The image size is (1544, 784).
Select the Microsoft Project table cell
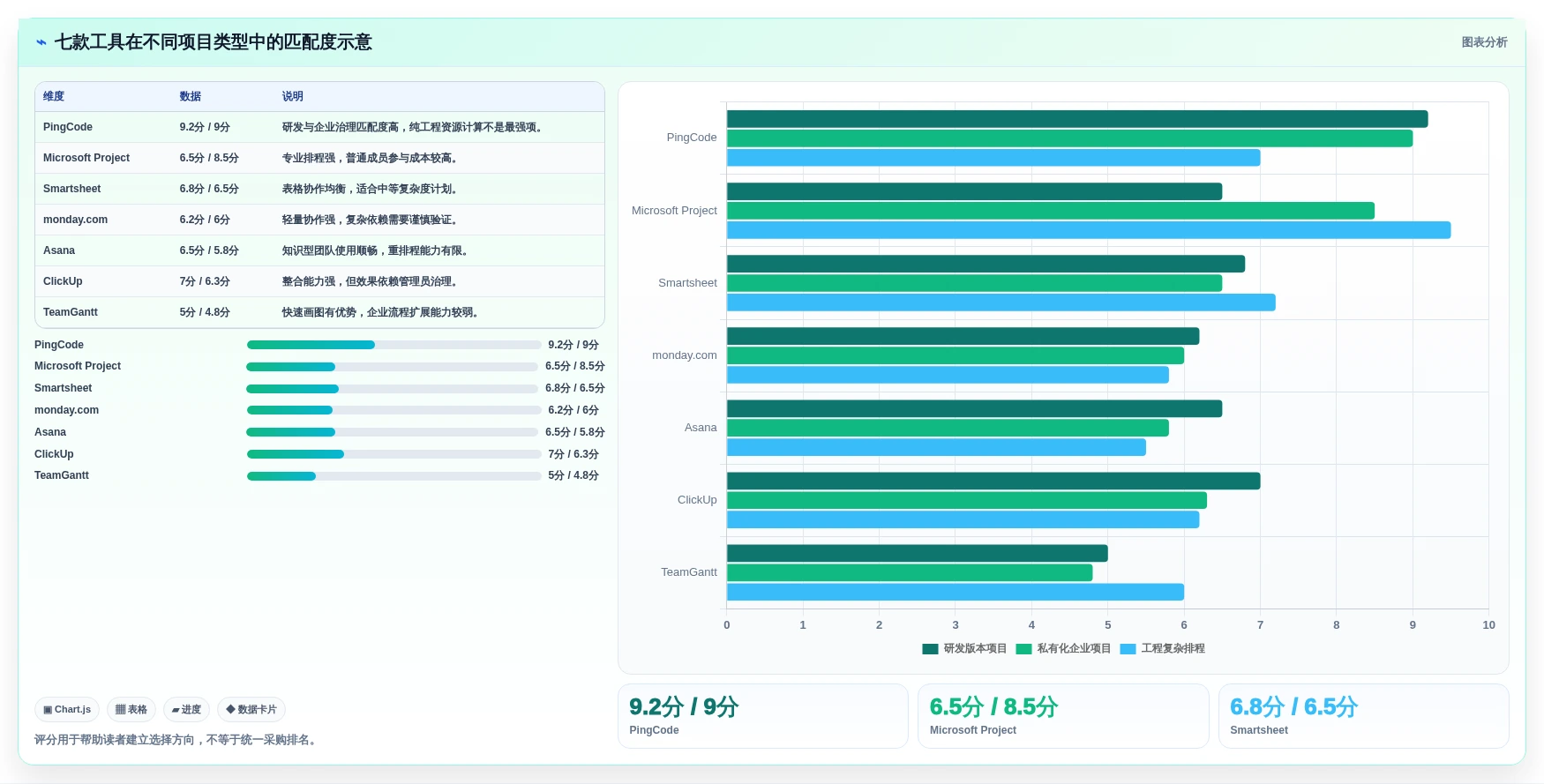pos(86,158)
